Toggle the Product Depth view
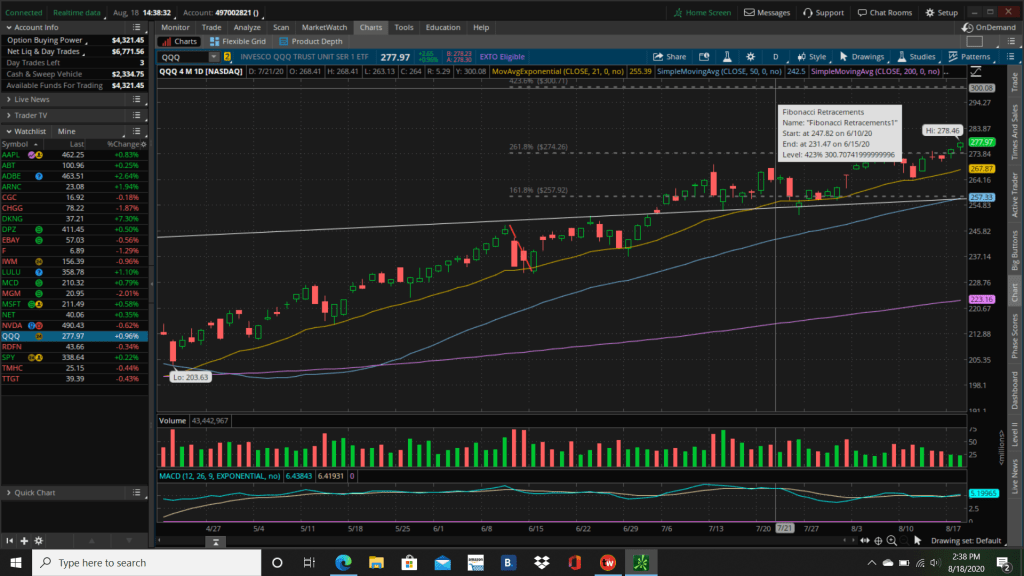The height and width of the screenshot is (576, 1024). pyautogui.click(x=311, y=42)
